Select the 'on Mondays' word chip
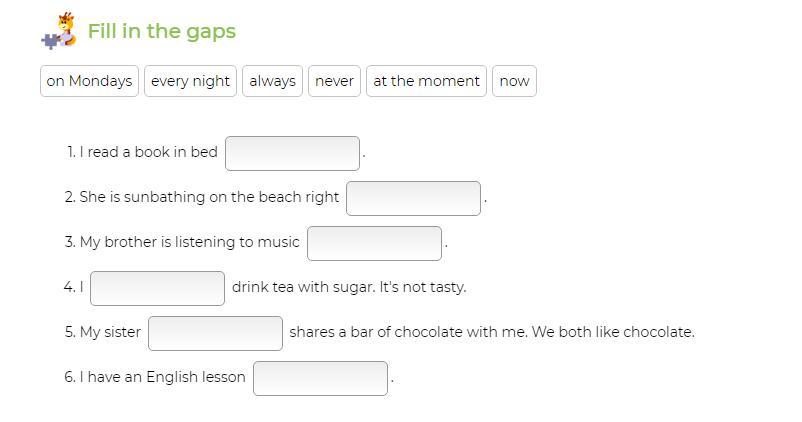 89,81
